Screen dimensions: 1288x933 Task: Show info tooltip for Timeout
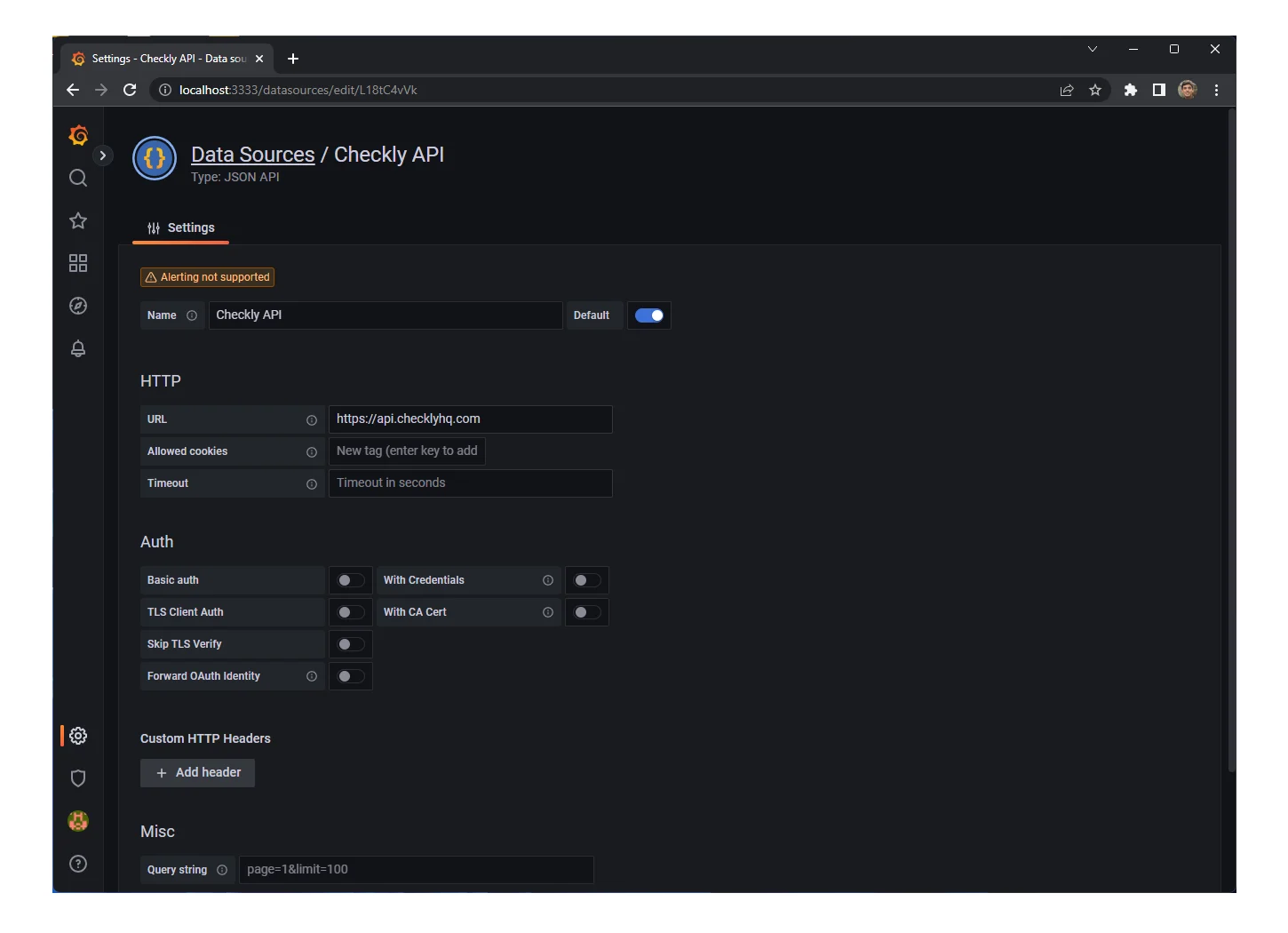pyautogui.click(x=312, y=484)
